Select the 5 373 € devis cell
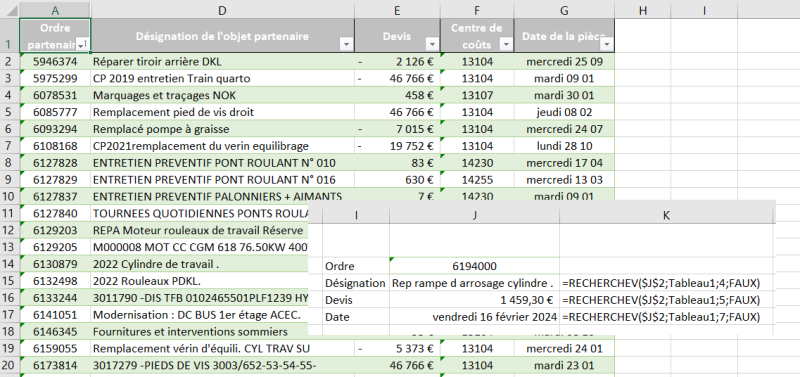The height and width of the screenshot is (377, 800). [397, 348]
